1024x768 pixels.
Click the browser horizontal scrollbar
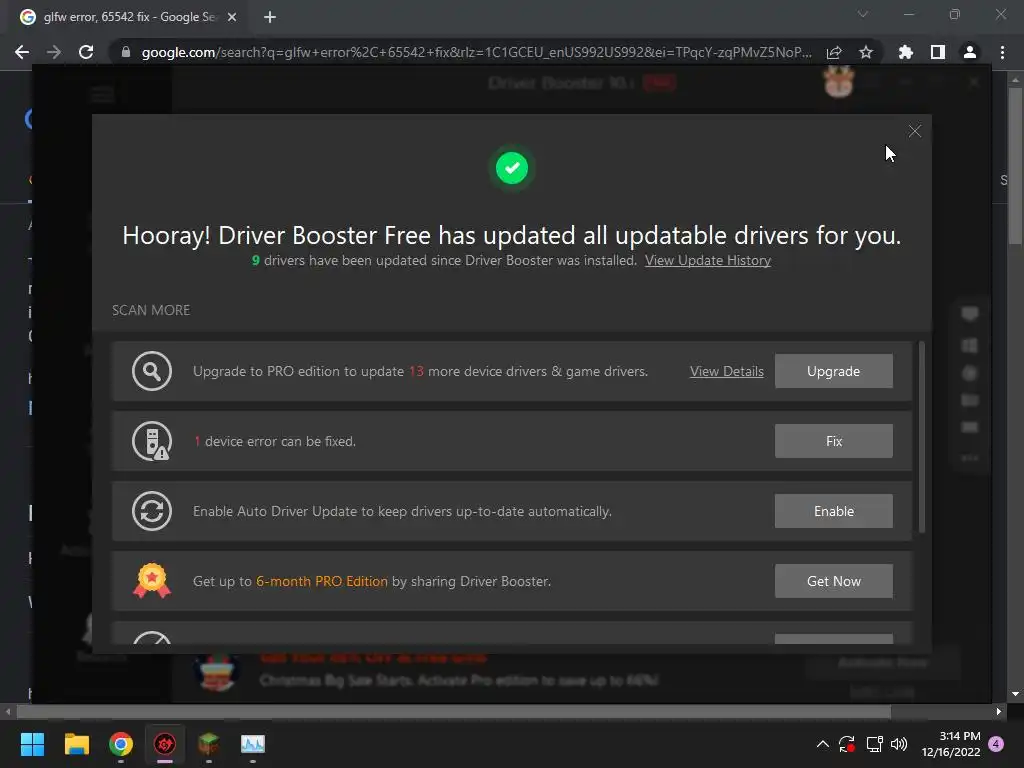[x=454, y=711]
